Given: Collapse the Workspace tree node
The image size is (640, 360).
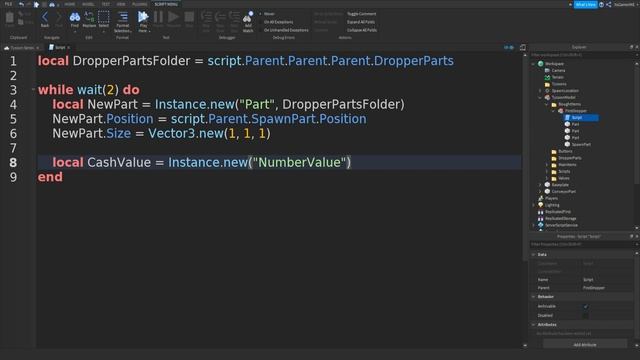Looking at the screenshot, I should click(x=533, y=64).
